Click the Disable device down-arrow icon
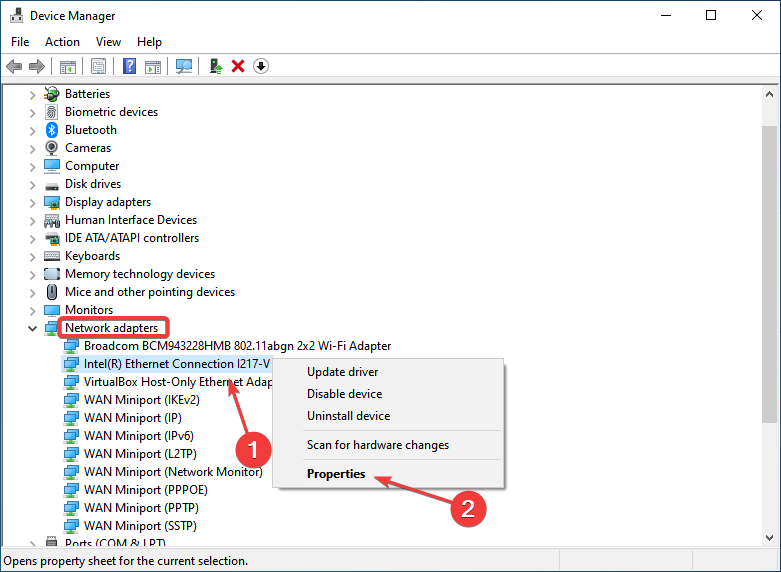The image size is (781, 572). click(261, 66)
